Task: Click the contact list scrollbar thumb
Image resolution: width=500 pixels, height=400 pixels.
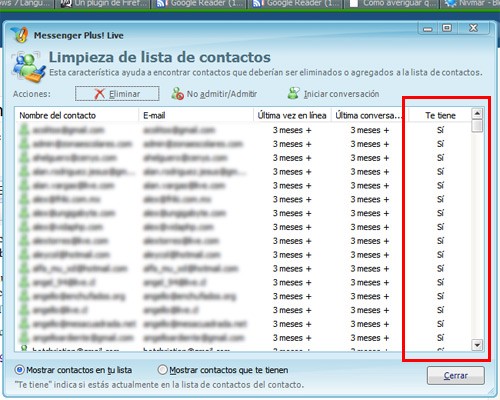Action: click(477, 126)
